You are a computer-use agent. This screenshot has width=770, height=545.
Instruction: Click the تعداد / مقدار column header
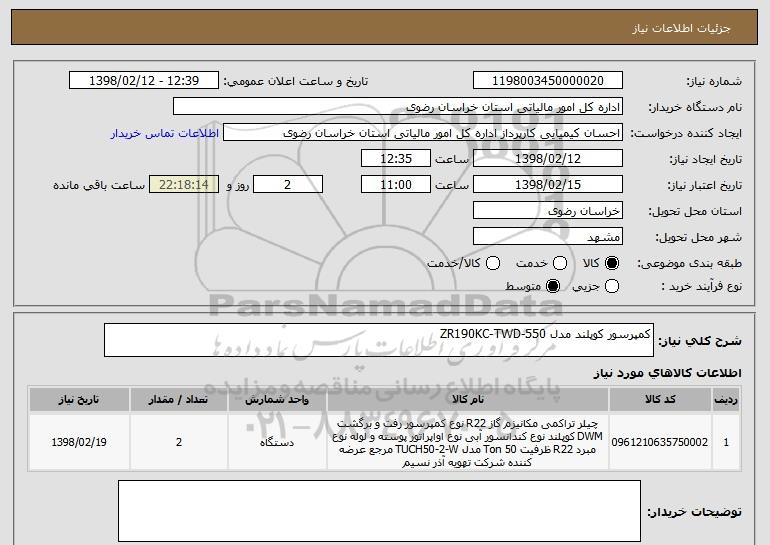pos(179,400)
